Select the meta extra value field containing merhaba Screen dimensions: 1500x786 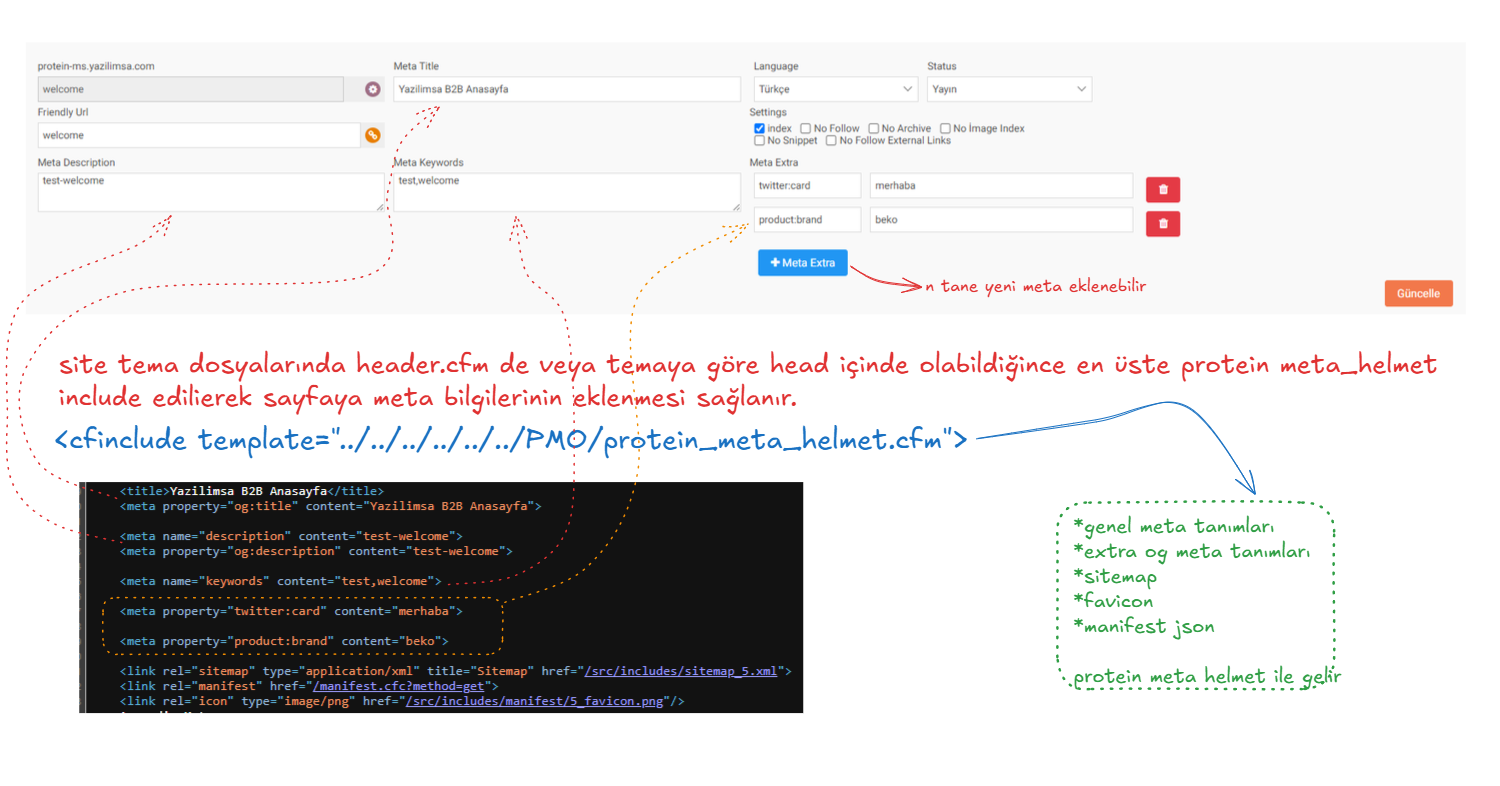click(1000, 186)
